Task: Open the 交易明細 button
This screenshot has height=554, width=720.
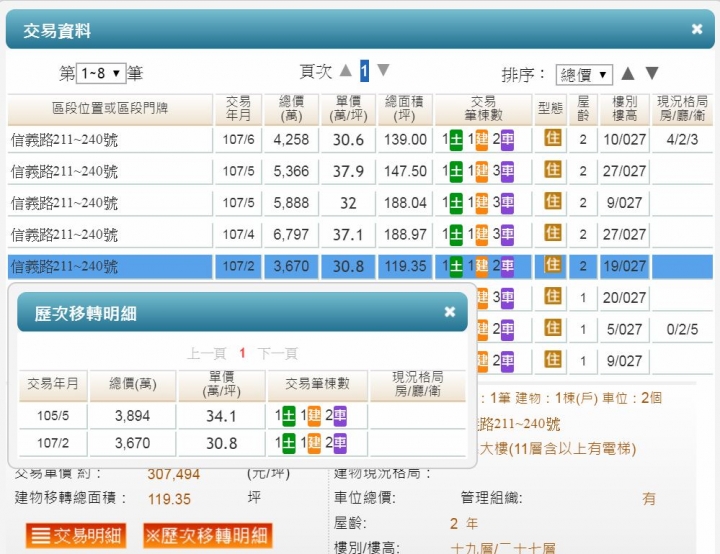Action: pyautogui.click(x=76, y=536)
